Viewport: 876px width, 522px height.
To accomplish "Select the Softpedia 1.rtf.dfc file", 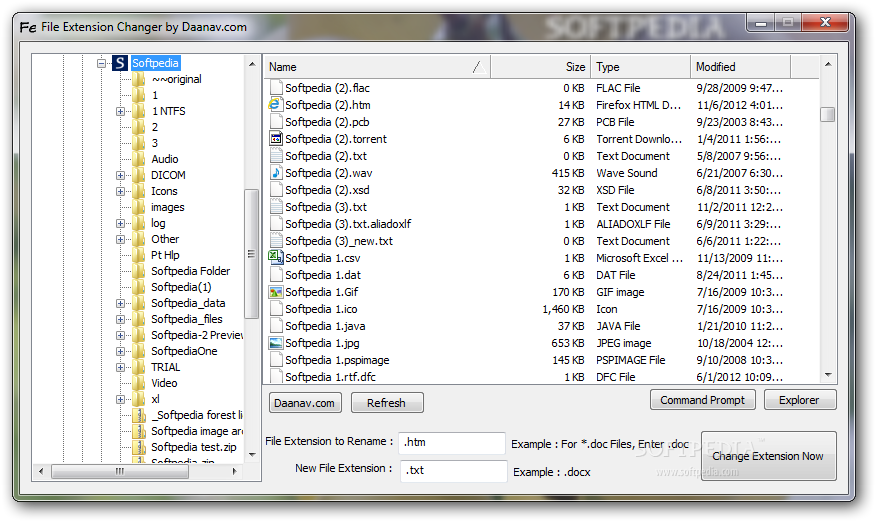I will tap(330, 377).
